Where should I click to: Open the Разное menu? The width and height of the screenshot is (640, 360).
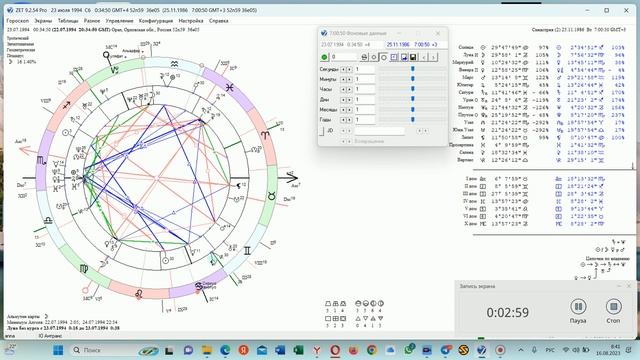tap(92, 20)
